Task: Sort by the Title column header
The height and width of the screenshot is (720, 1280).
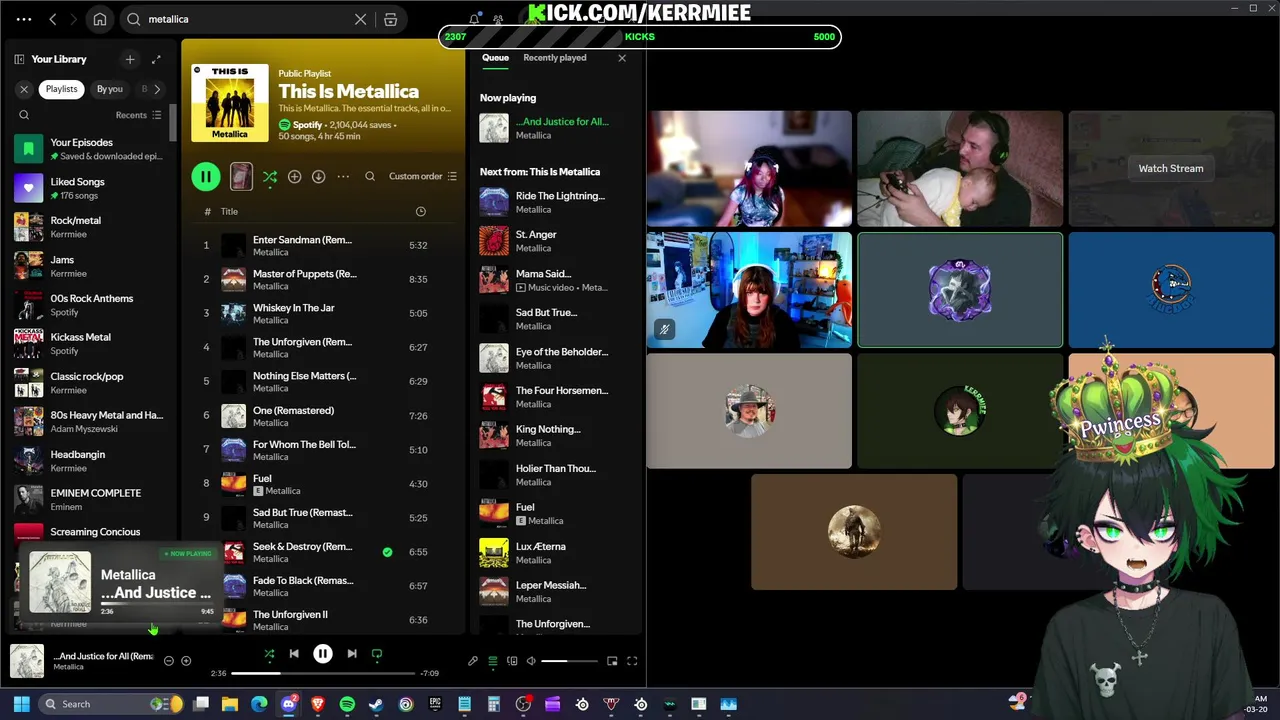Action: [229, 211]
